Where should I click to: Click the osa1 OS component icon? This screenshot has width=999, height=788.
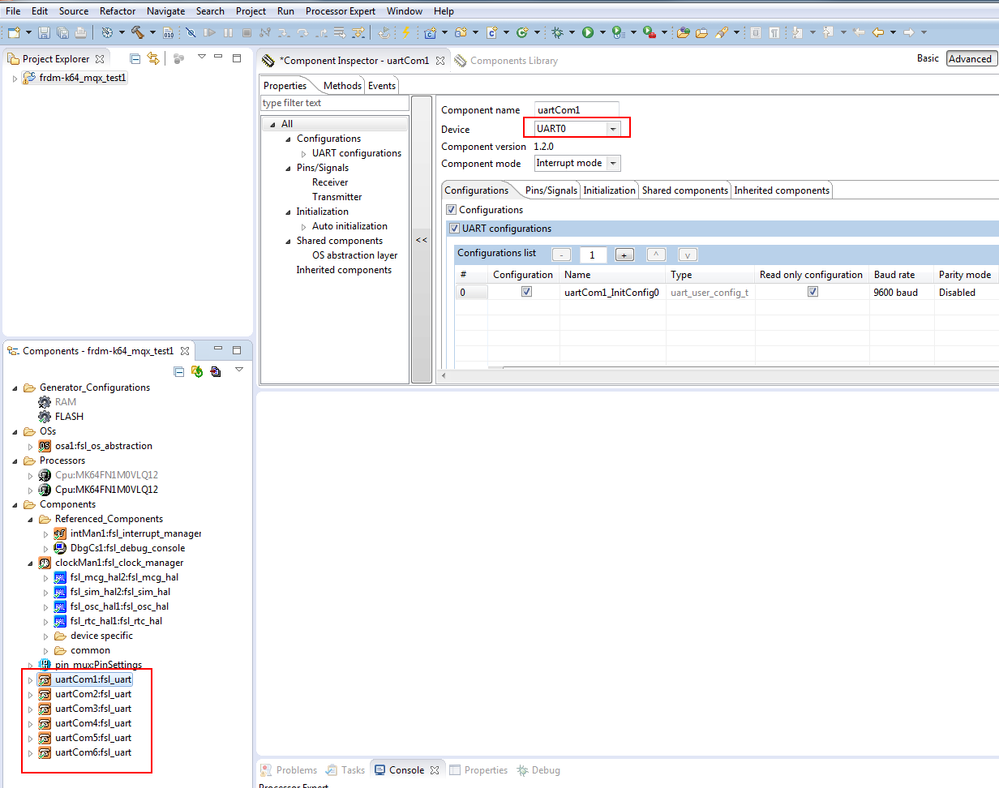pos(44,446)
